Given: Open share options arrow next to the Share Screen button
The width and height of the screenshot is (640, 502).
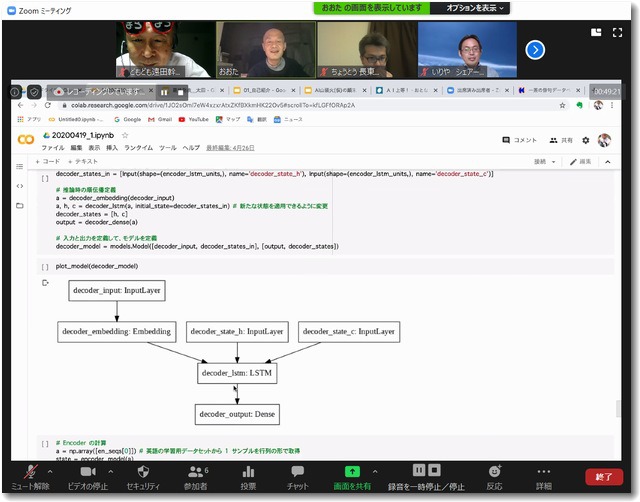Looking at the screenshot, I should [375, 471].
